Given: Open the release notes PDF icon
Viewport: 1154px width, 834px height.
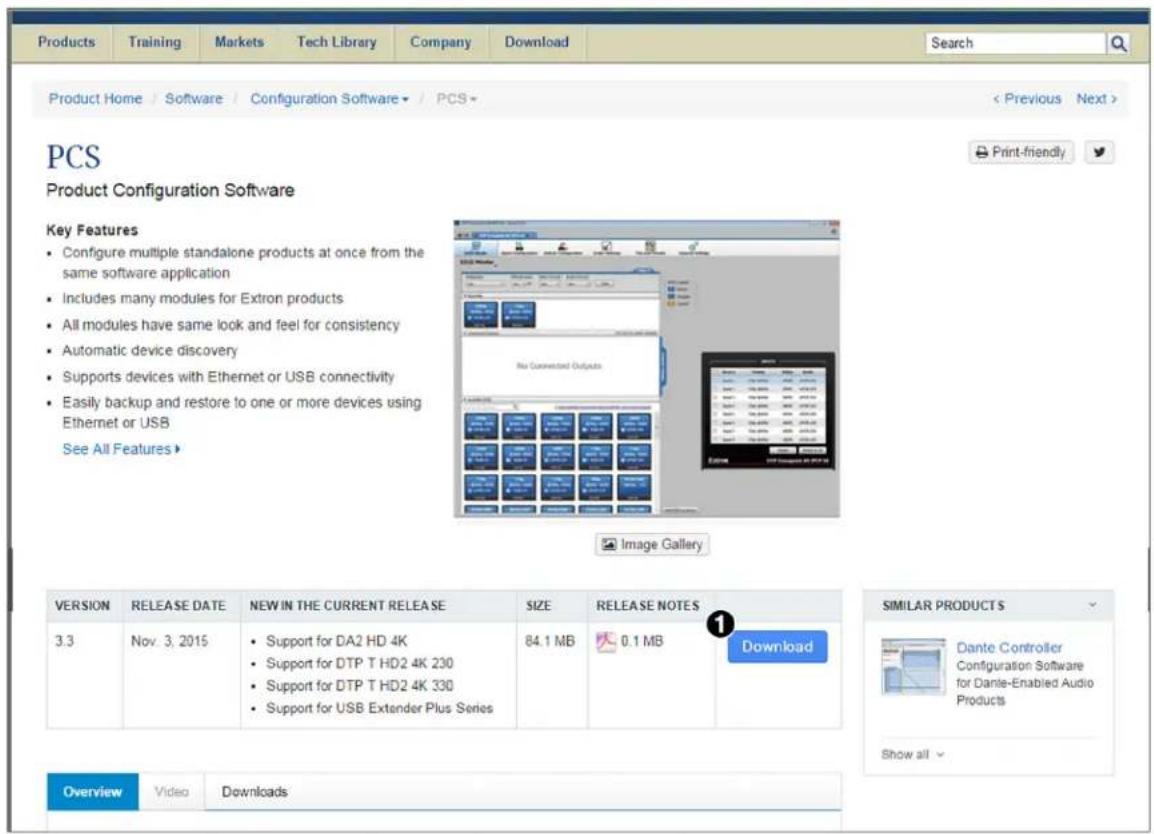Looking at the screenshot, I should click(605, 642).
